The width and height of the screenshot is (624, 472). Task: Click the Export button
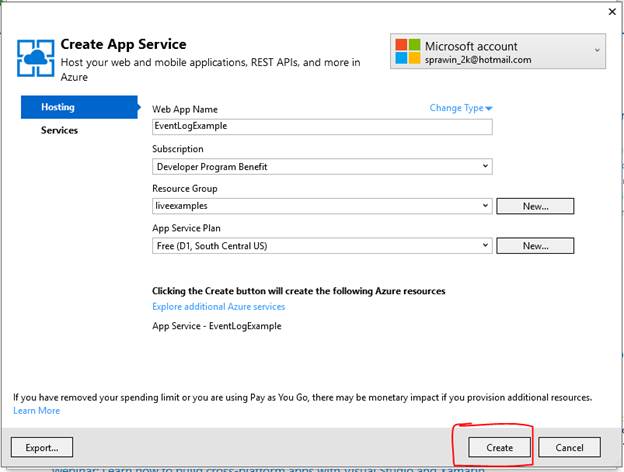[42, 447]
